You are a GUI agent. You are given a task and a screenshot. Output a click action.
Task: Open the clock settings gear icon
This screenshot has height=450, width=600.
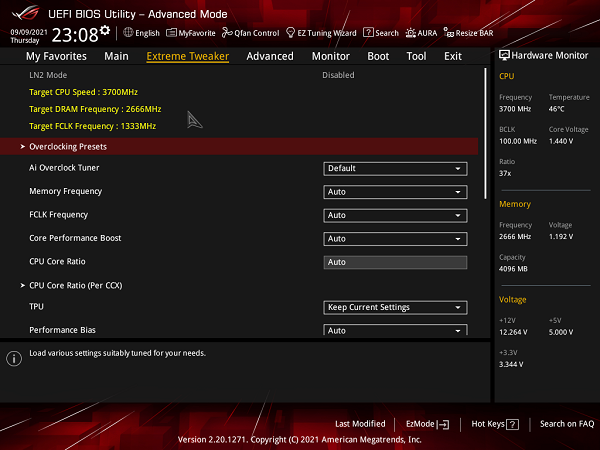[x=105, y=30]
